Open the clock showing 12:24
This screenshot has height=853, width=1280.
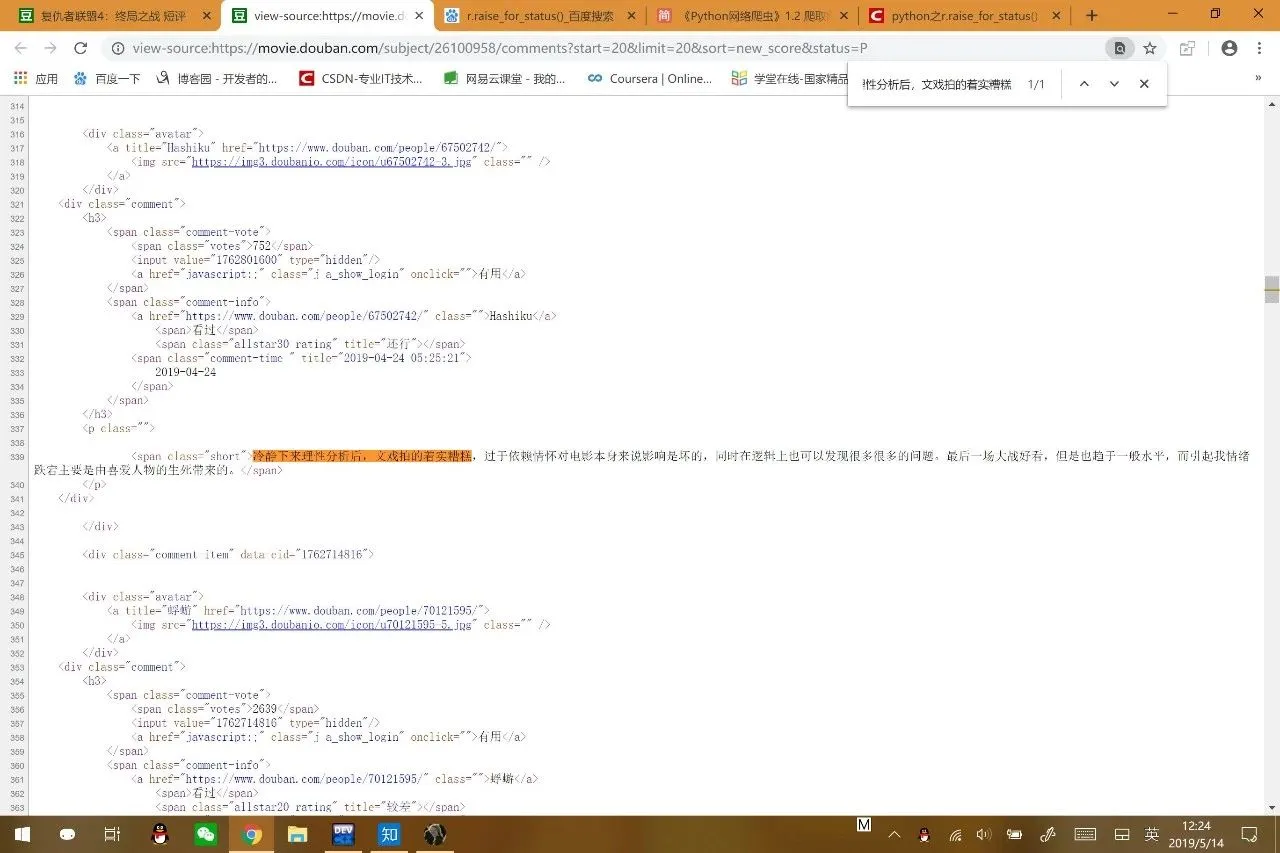pos(1196,834)
